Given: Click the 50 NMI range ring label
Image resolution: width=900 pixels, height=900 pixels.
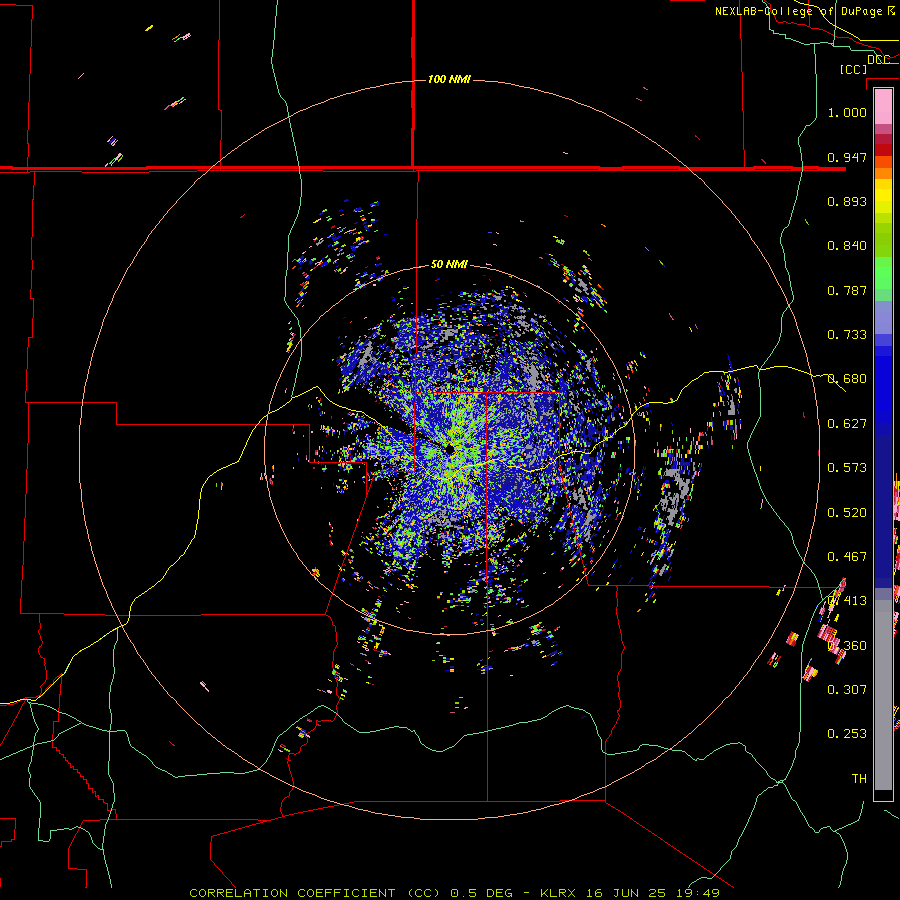Looking at the screenshot, I should point(449,264).
